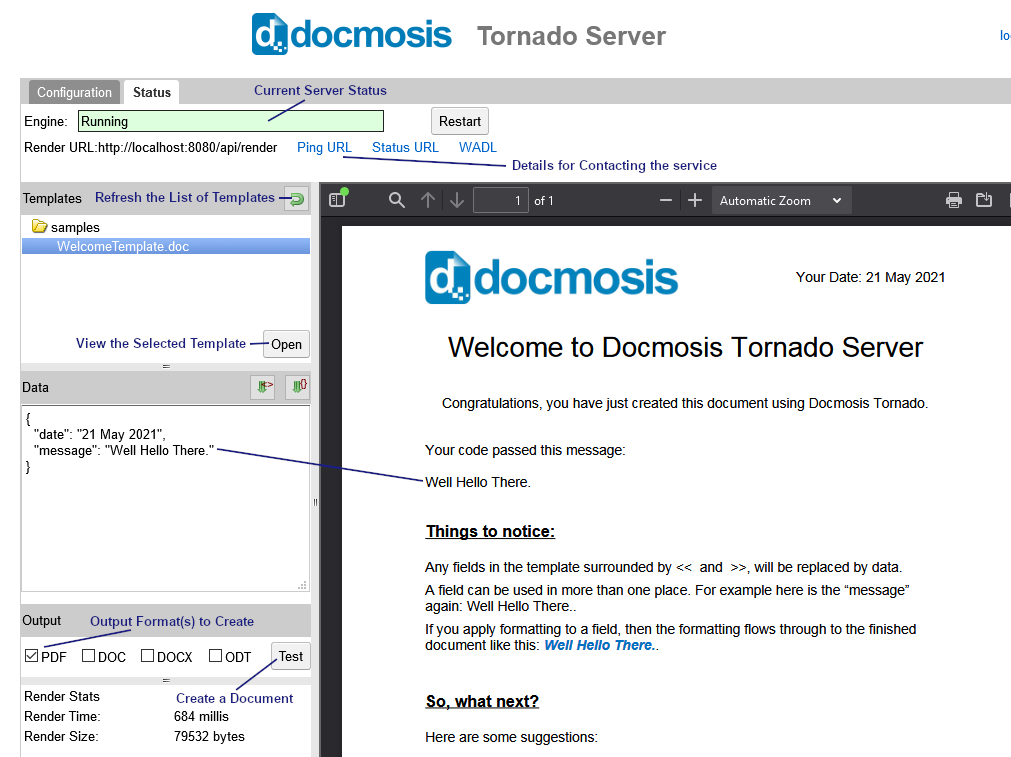Click the first Data panel icon (red arrow)
The height and width of the screenshot is (757, 1011).
[x=263, y=387]
